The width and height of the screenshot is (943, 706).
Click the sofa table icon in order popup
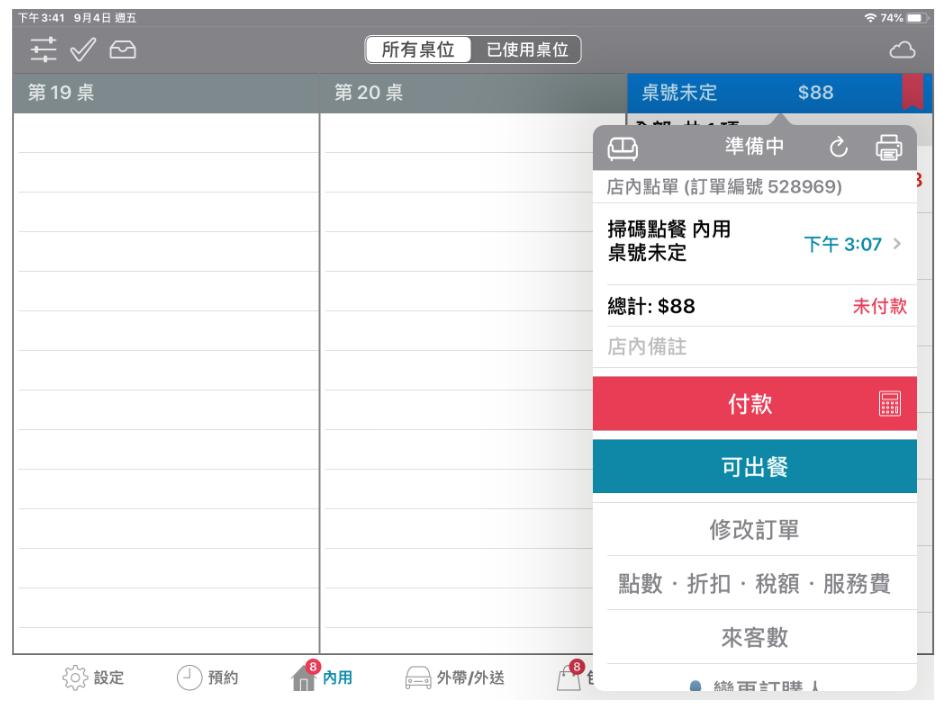pos(622,148)
